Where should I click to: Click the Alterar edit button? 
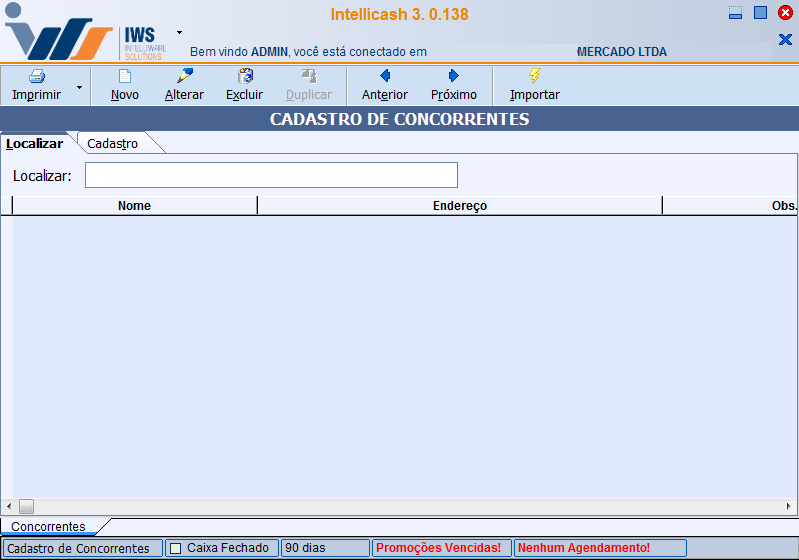[184, 86]
